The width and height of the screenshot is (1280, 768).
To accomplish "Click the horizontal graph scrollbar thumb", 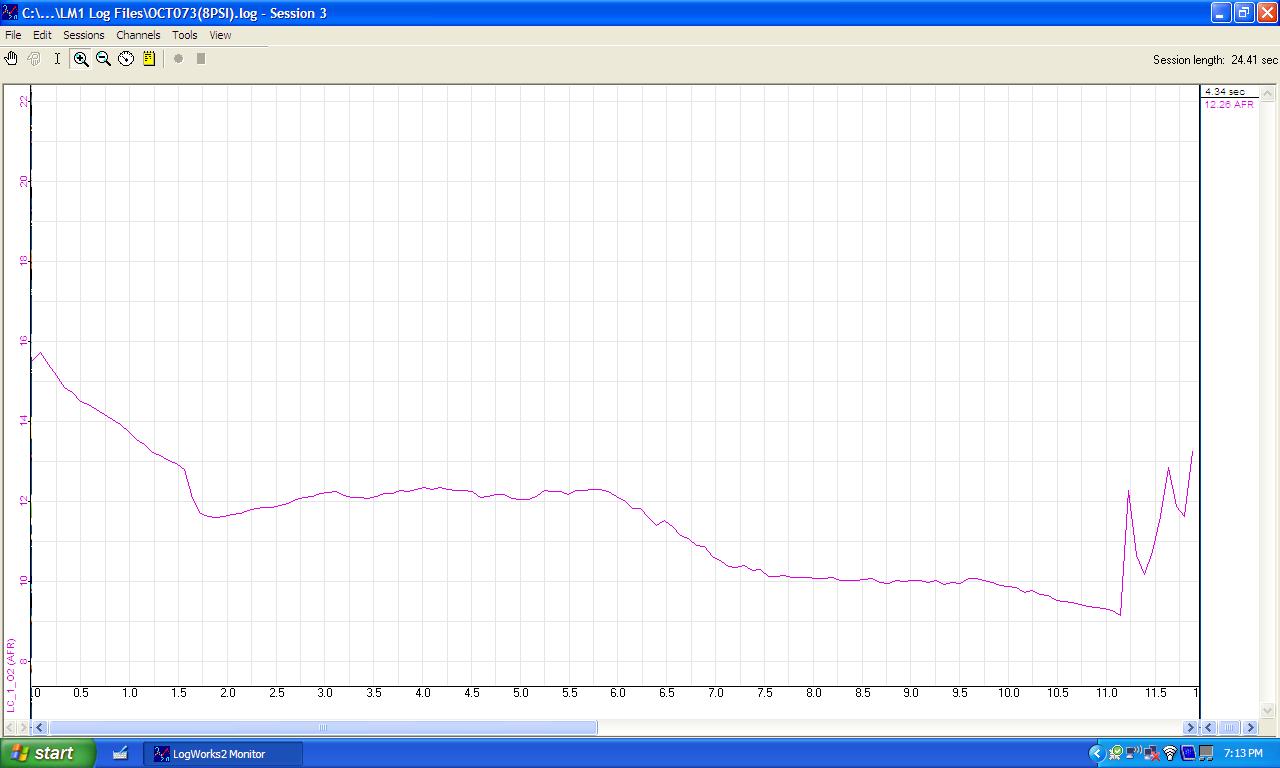I will (x=323, y=728).
